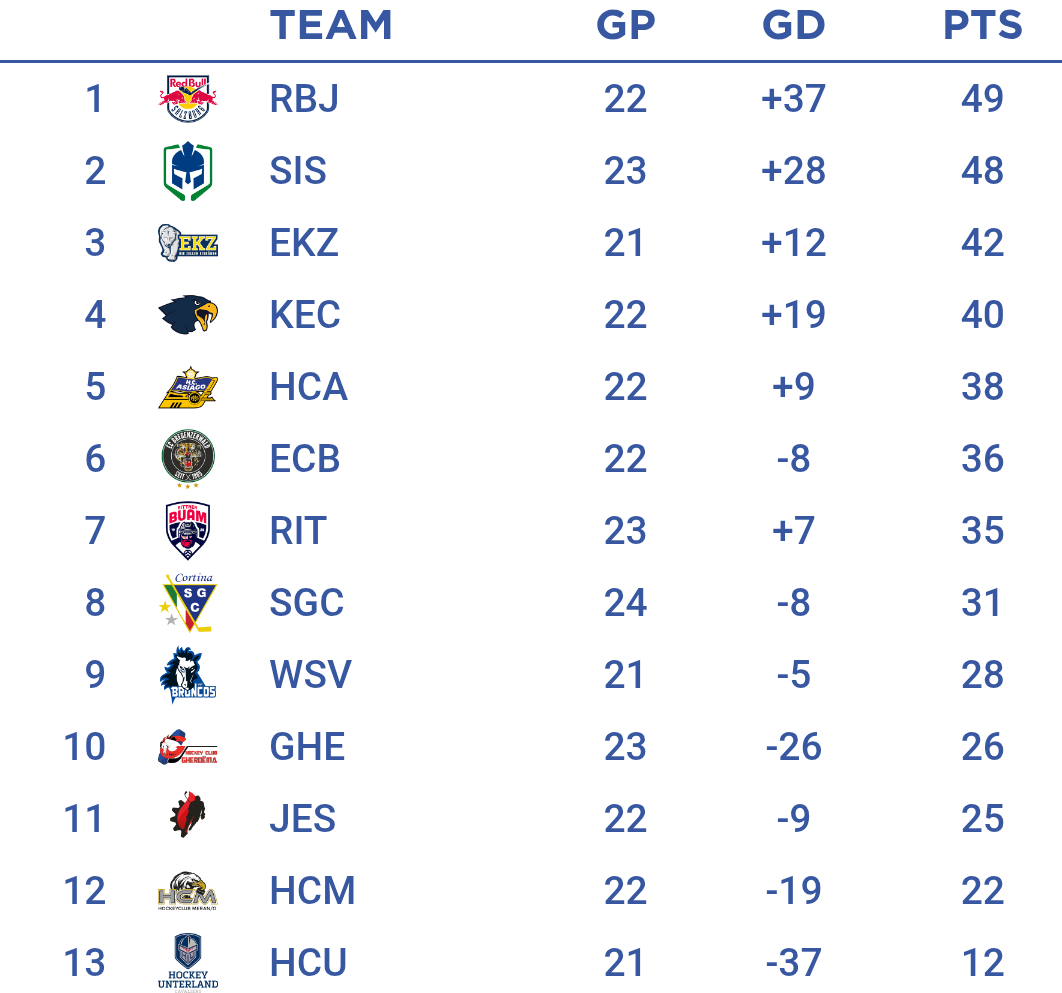
Task: Open the WSV team name link
Action: [x=310, y=675]
